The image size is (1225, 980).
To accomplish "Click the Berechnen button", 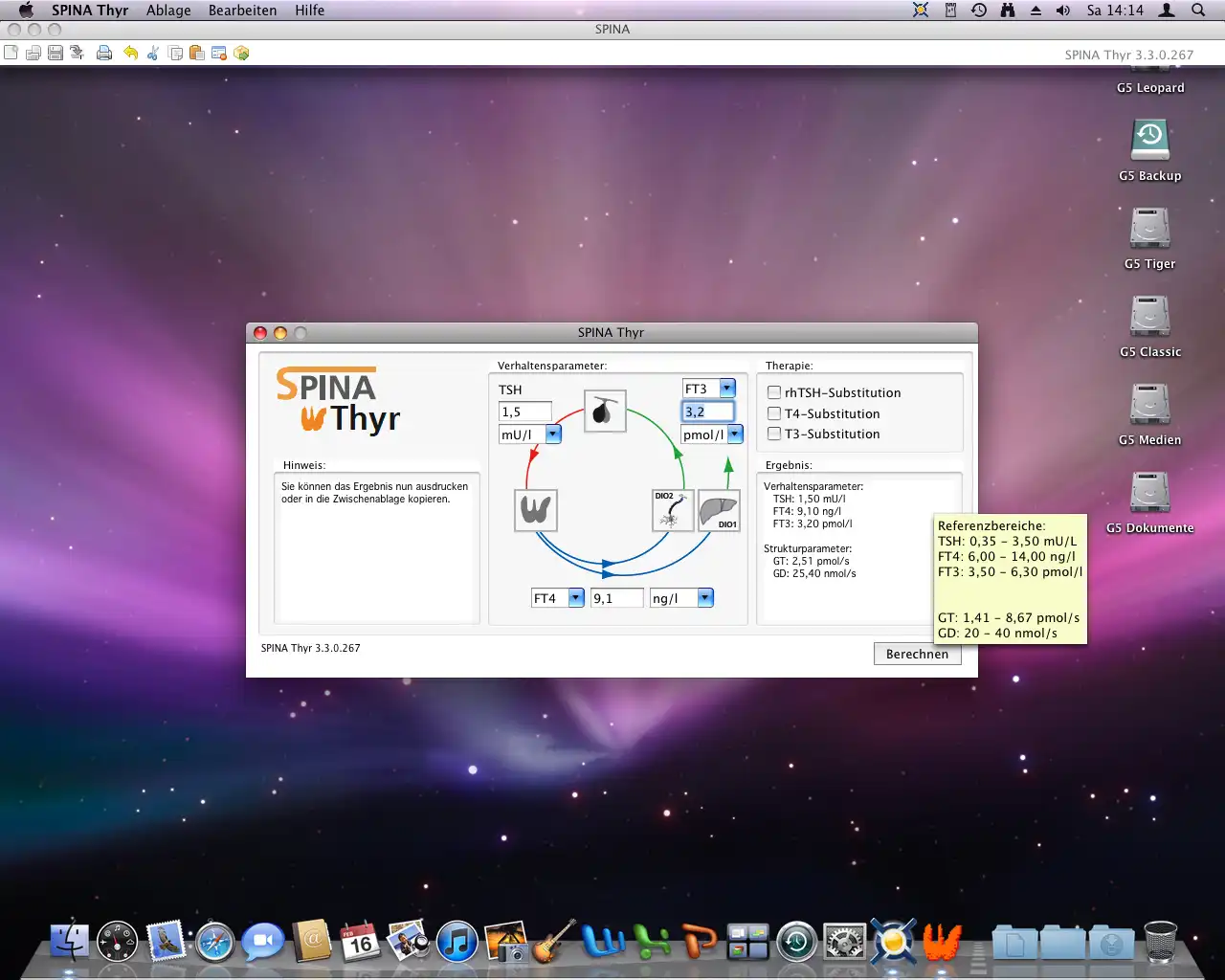I will (x=917, y=654).
